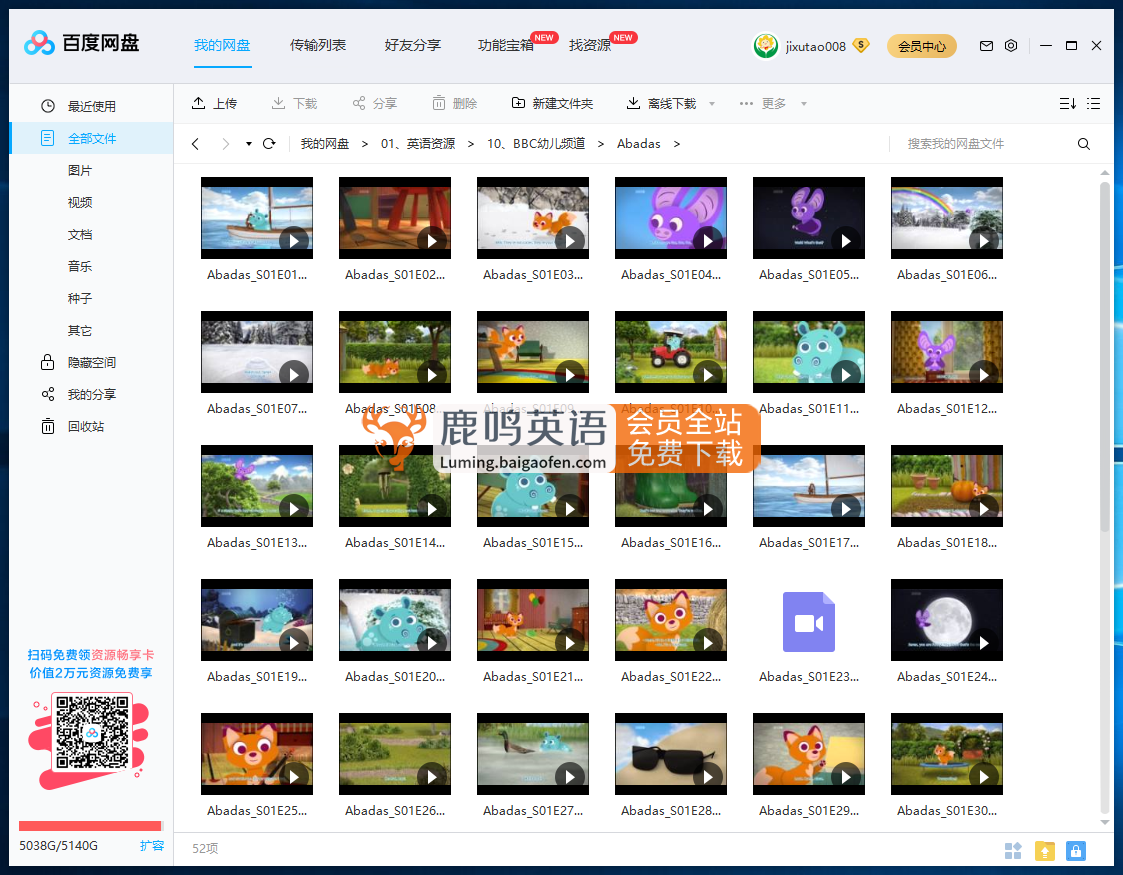Select the Abadas_S01E06 video thumbnail
This screenshot has height=875, width=1123.
[x=947, y=218]
